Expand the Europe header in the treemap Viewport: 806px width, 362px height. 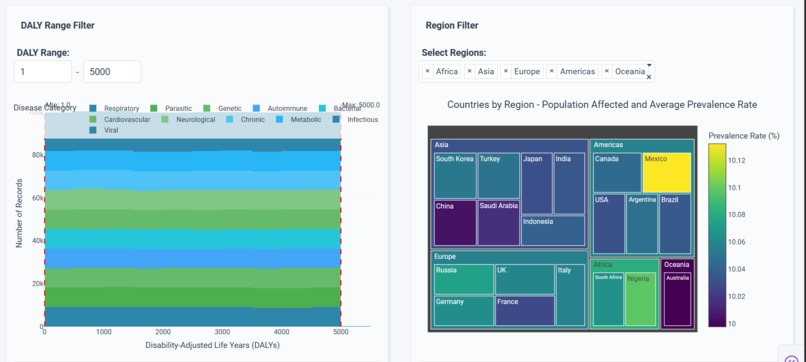pos(509,256)
